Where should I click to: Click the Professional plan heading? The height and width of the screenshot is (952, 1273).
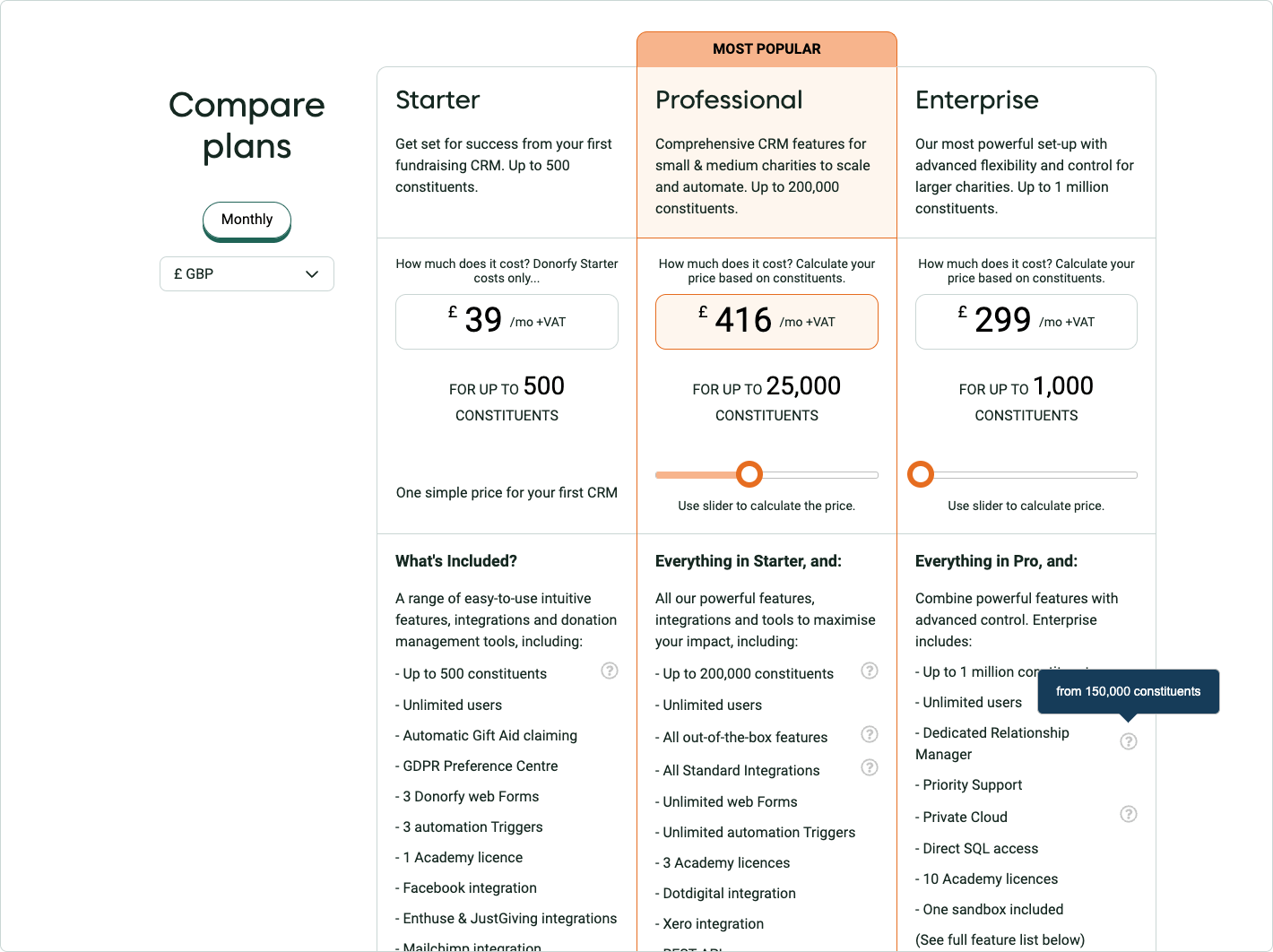pos(729,100)
